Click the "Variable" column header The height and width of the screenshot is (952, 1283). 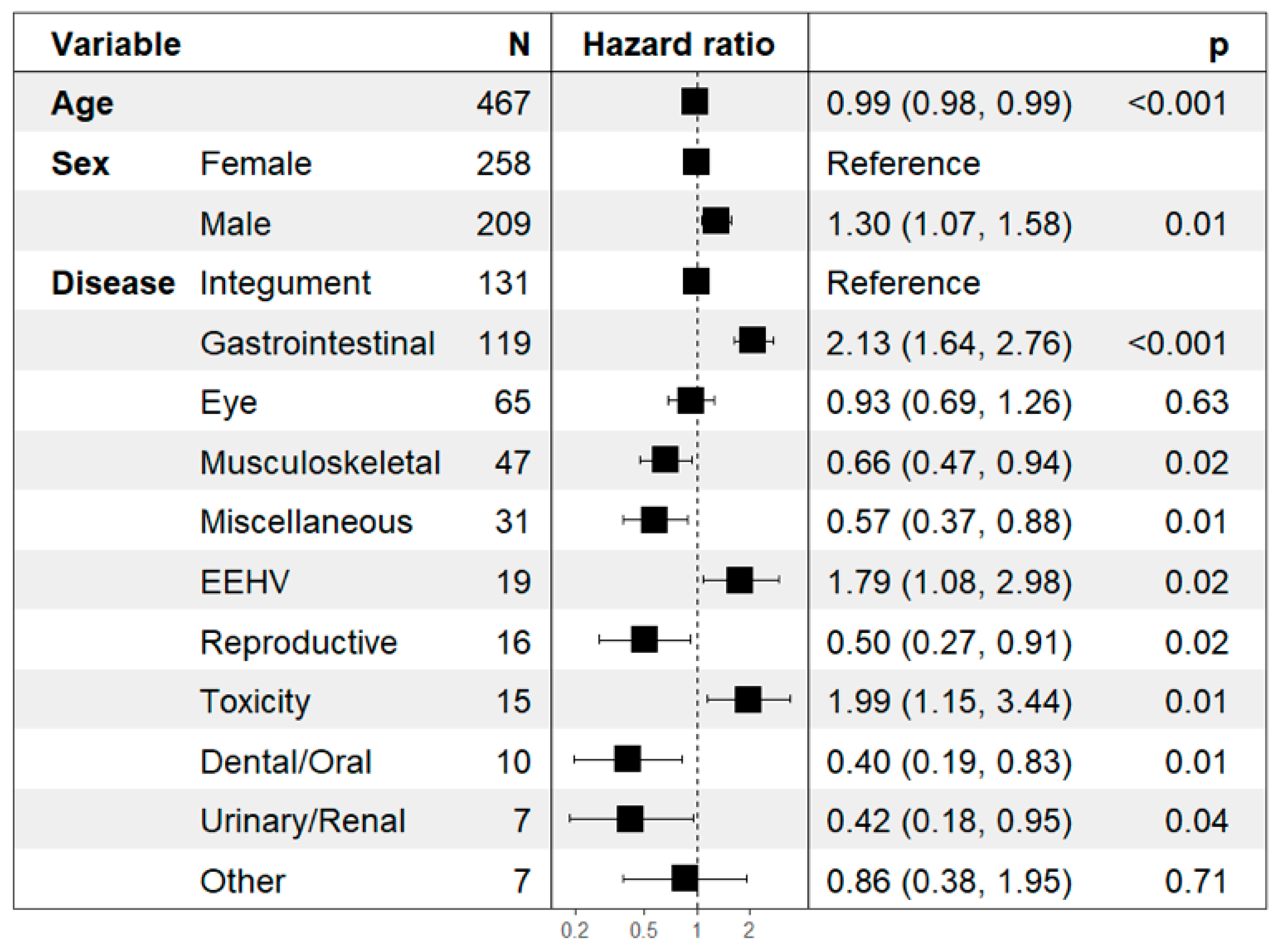[x=116, y=44]
